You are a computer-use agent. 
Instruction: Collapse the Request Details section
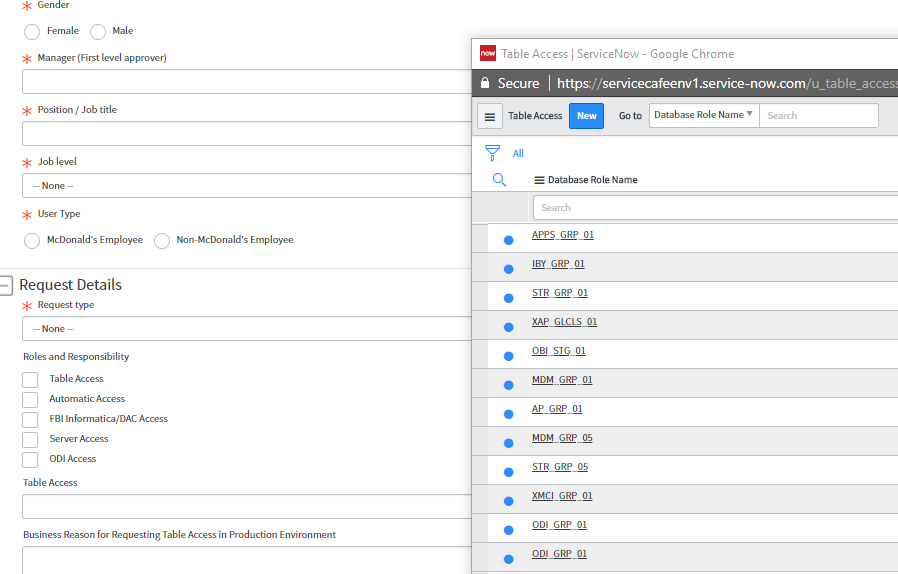point(6,285)
